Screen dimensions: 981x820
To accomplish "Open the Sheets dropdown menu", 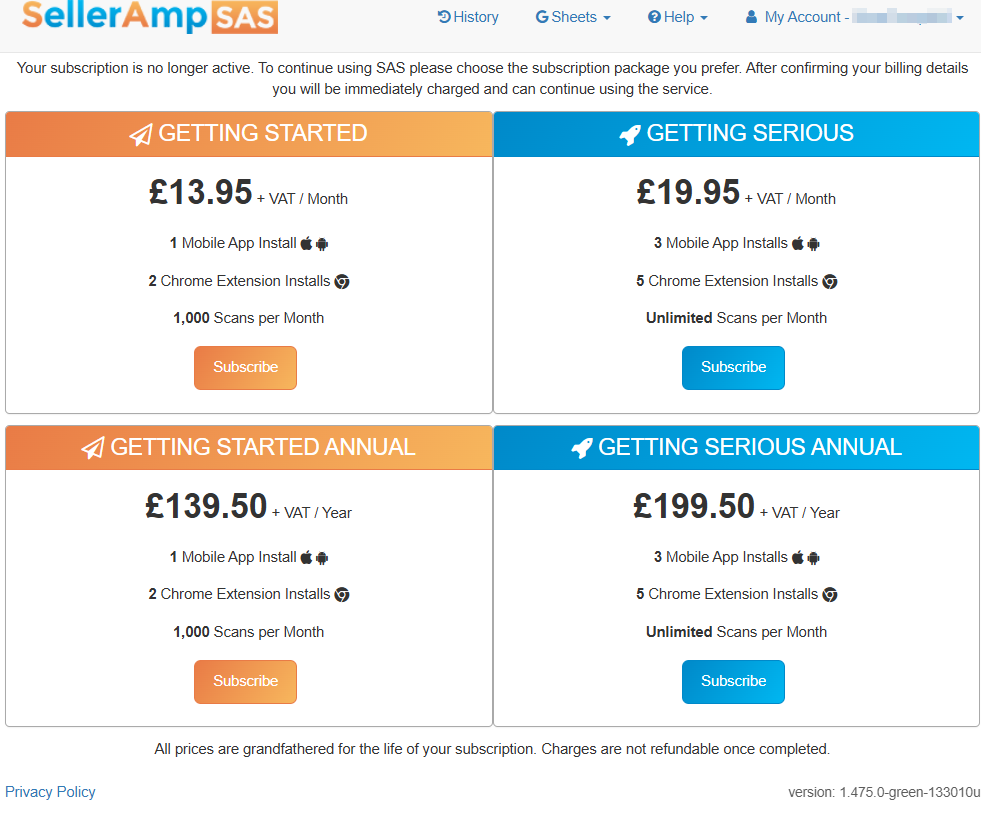I will point(573,17).
